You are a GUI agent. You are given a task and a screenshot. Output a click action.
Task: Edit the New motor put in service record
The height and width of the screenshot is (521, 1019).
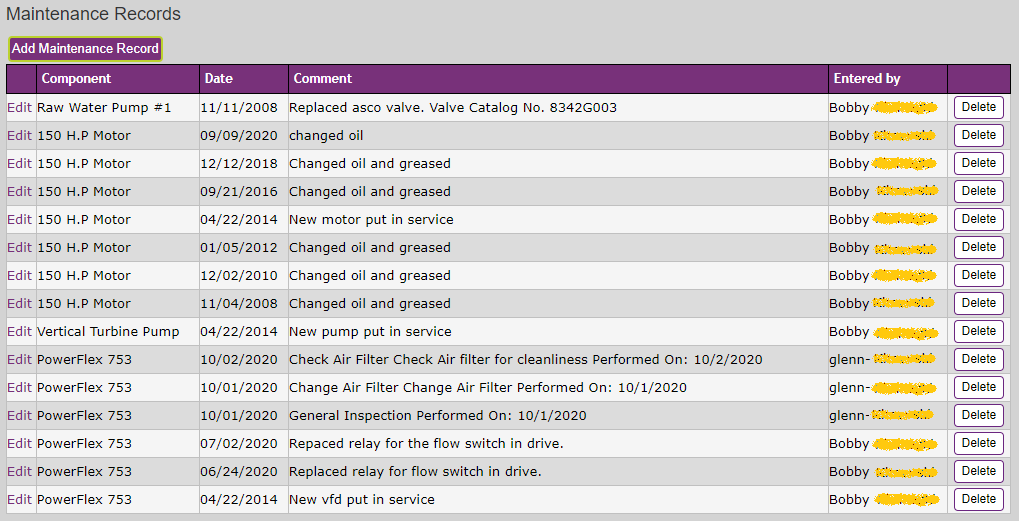pos(19,220)
